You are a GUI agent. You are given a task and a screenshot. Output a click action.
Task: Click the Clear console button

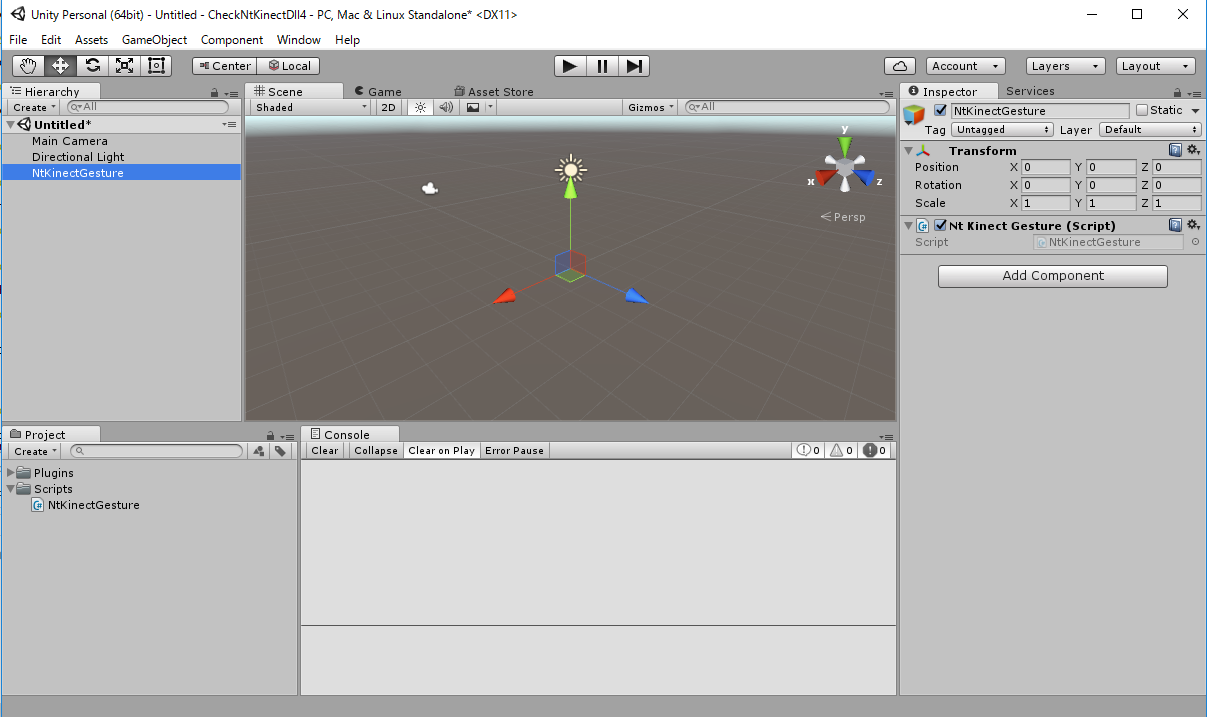[x=325, y=451]
